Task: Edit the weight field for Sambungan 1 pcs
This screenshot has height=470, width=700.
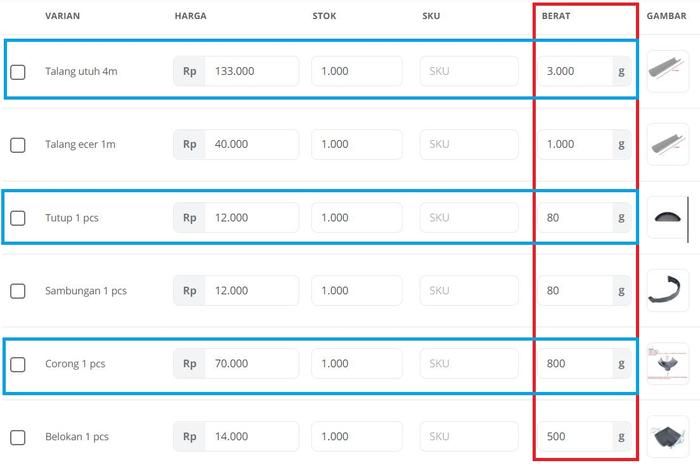Action: 574,291
